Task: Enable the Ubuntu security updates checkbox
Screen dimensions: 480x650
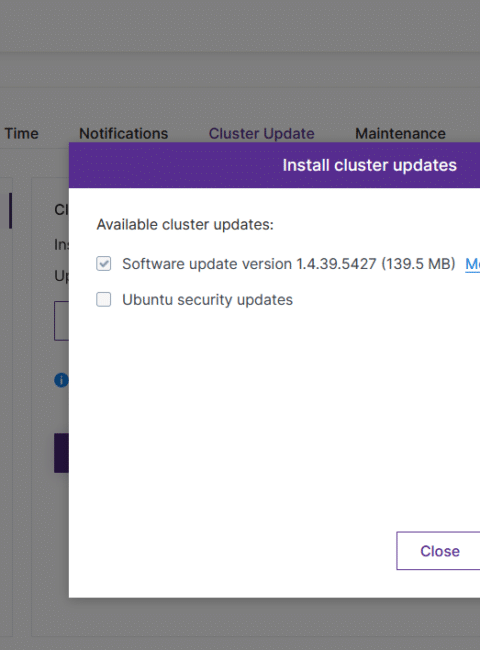Action: (x=104, y=299)
